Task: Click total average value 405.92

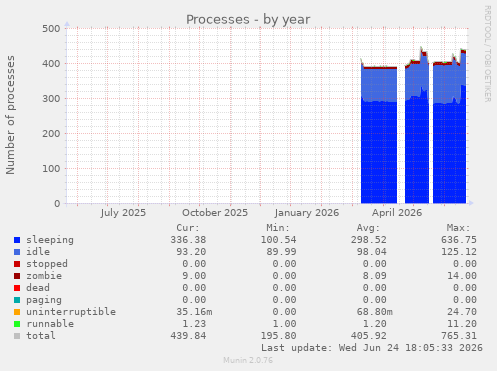Action: pyautogui.click(x=369, y=336)
